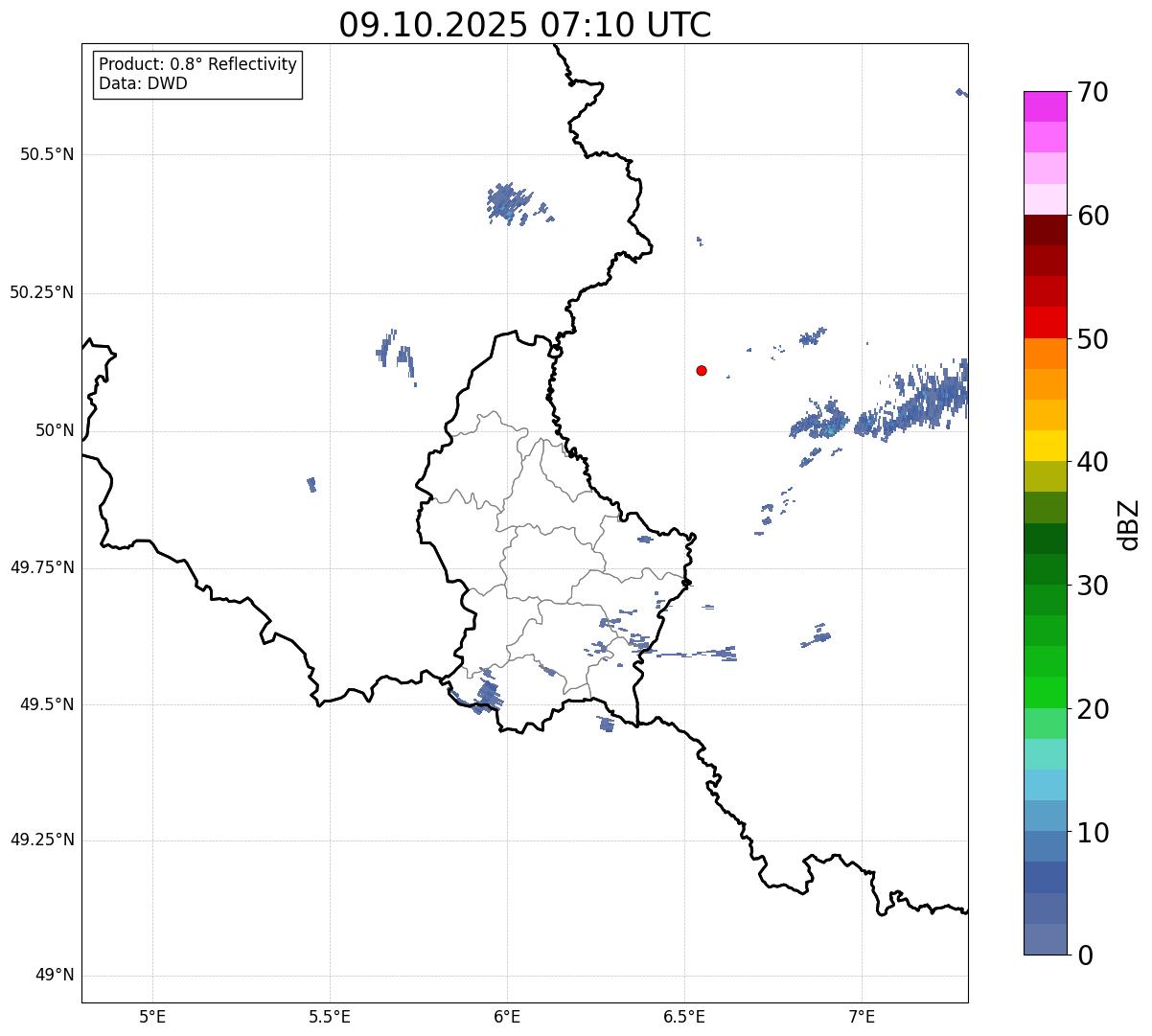Click the 50°N latitude label
This screenshot has height=1036, width=1152.
tap(55, 430)
